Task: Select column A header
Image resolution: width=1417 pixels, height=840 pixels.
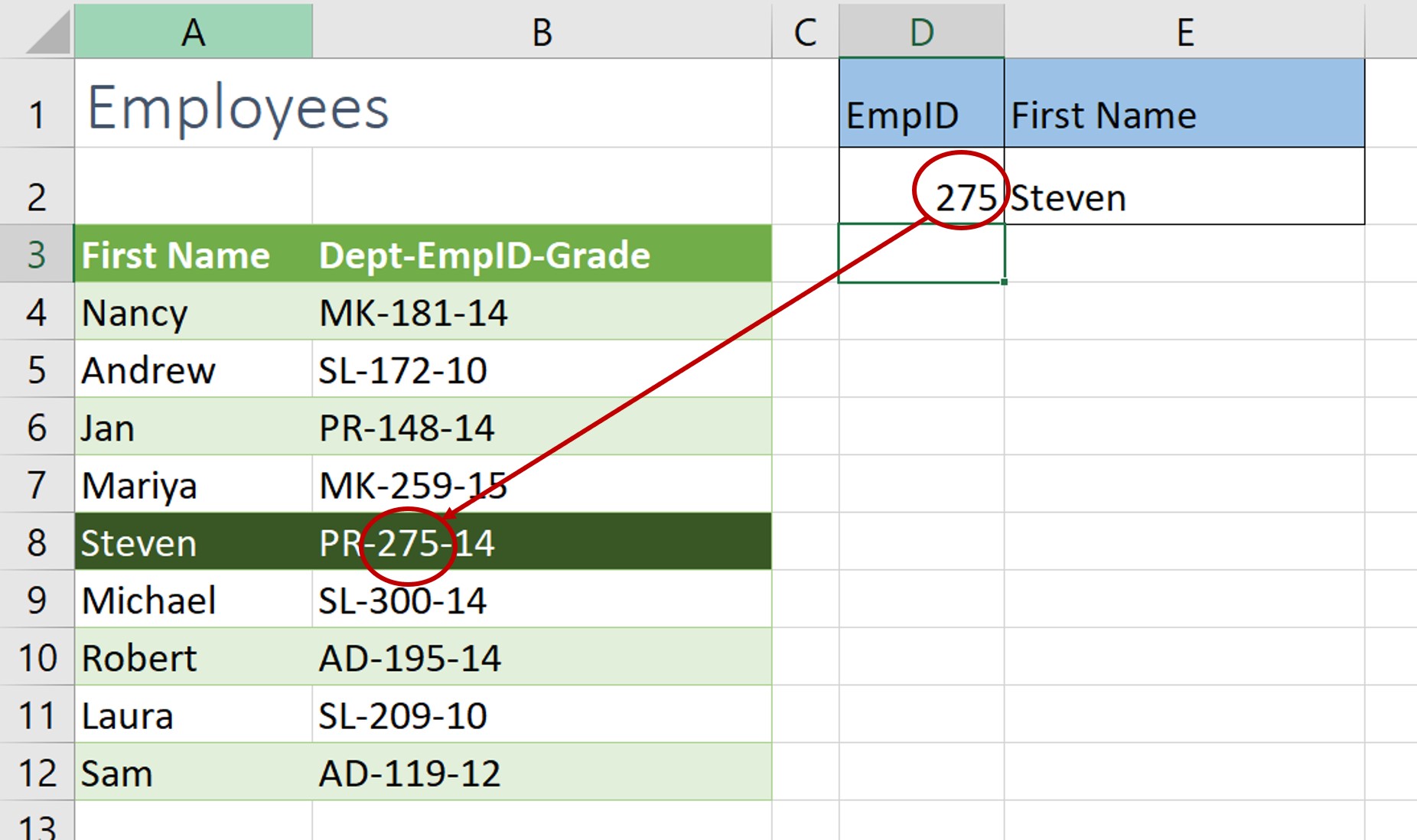Action: pos(194,31)
